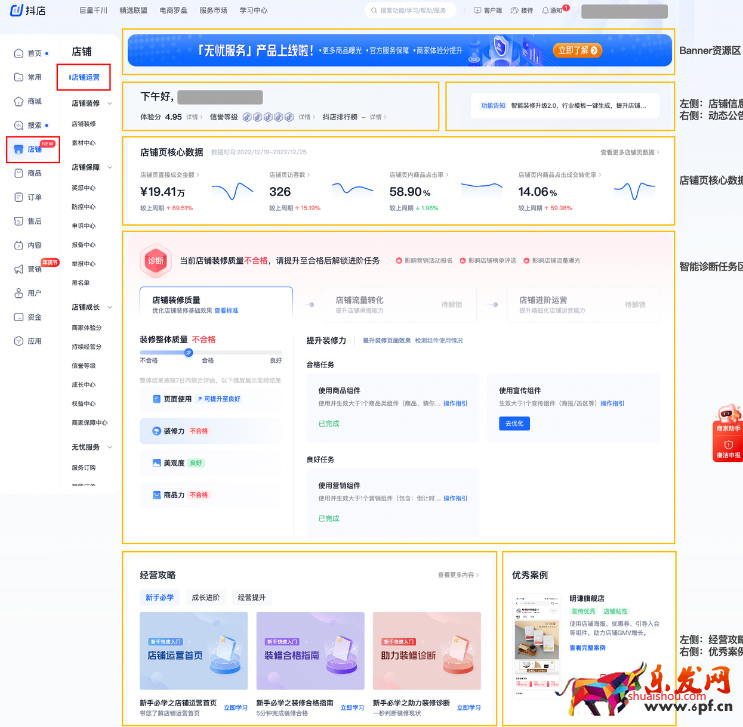743x727 pixels.
Task: Open 素材中心 submenu item
Action: coord(83,143)
